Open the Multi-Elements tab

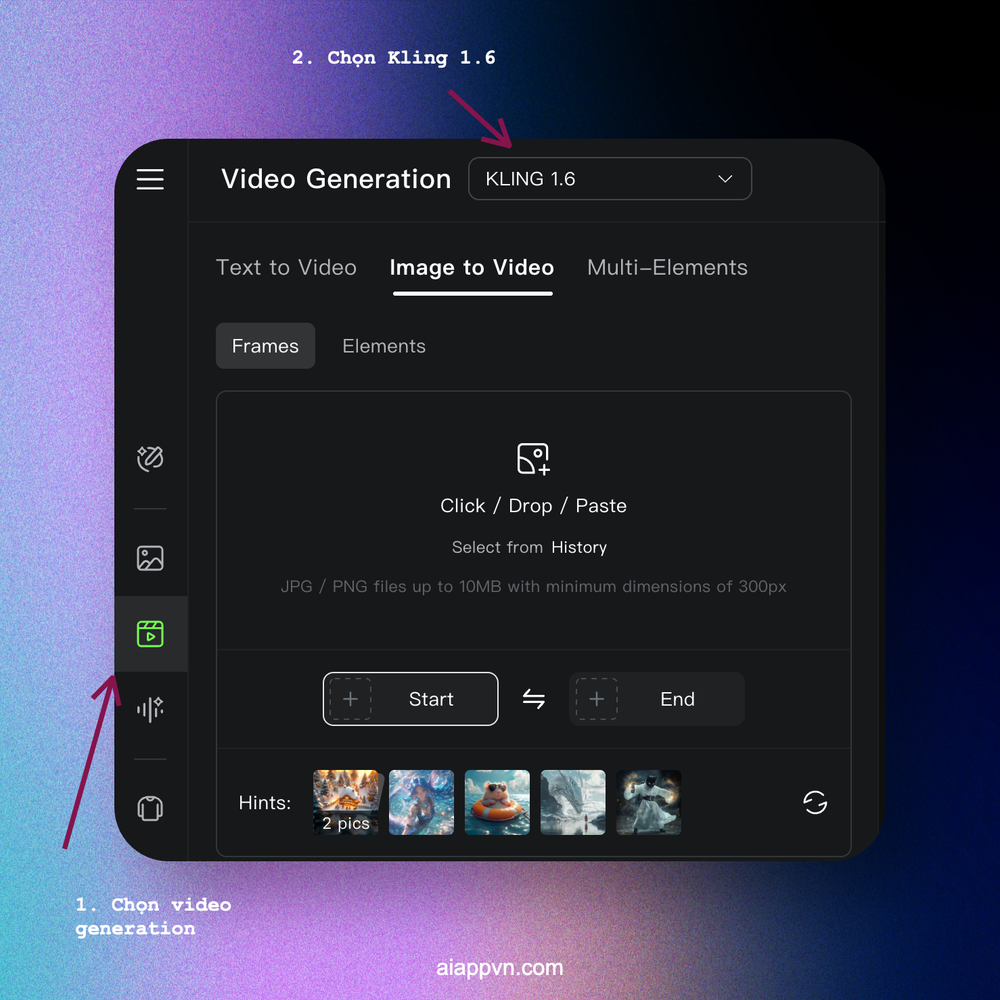coord(667,267)
